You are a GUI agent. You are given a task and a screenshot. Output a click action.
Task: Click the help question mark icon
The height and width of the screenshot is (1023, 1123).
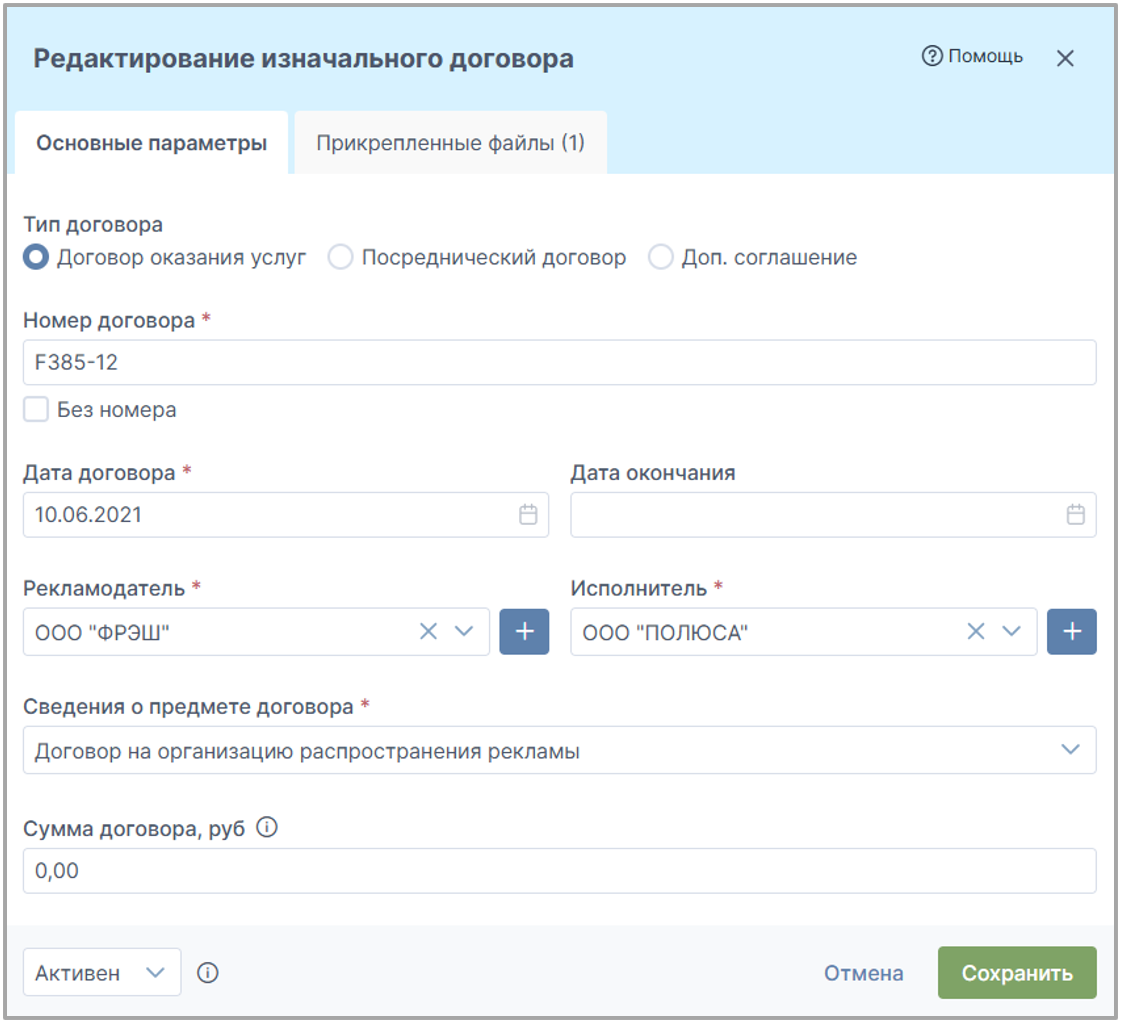[x=932, y=56]
